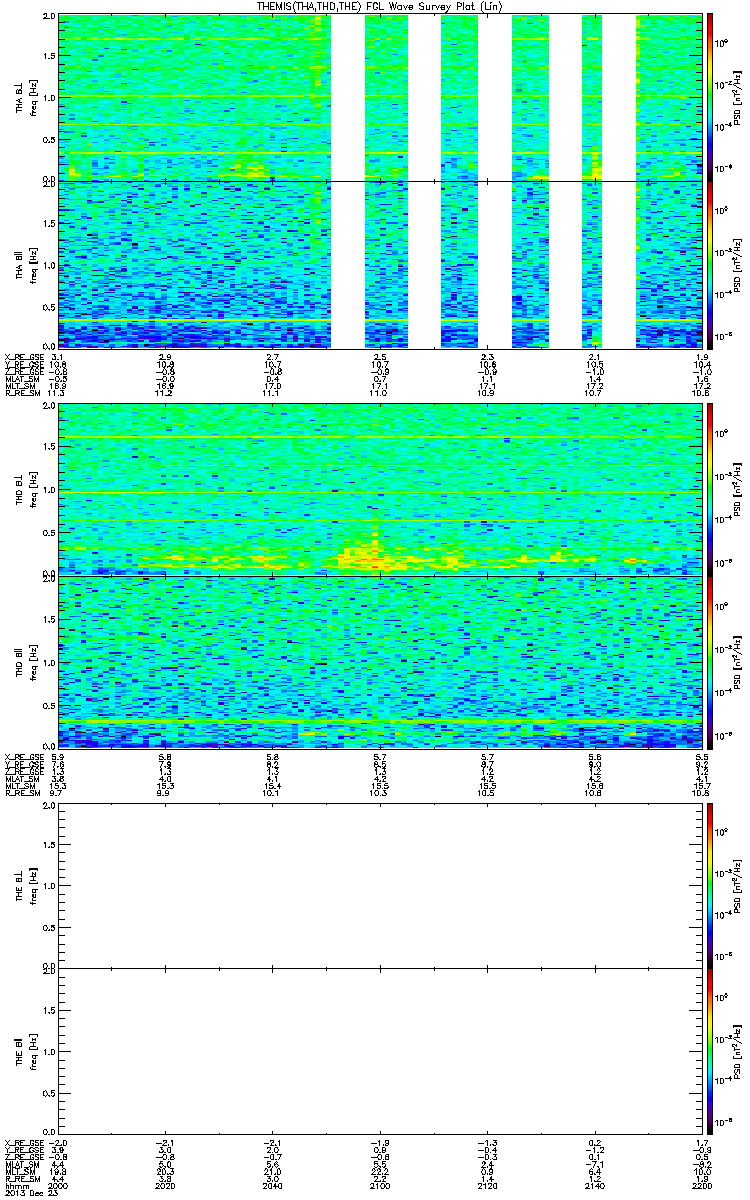
Task: Select the THA Bll freq axis label
Action: (x=25, y=265)
